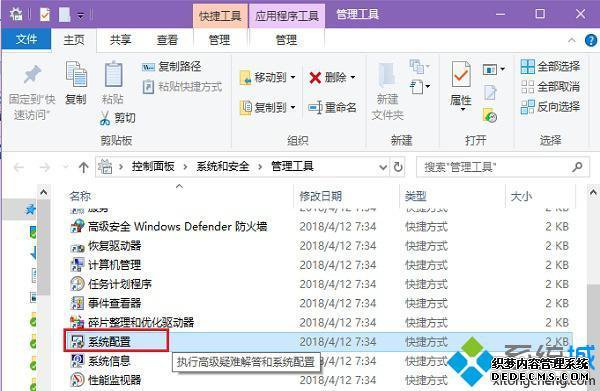Open the Shortcut Tools Manage tab

219,40
